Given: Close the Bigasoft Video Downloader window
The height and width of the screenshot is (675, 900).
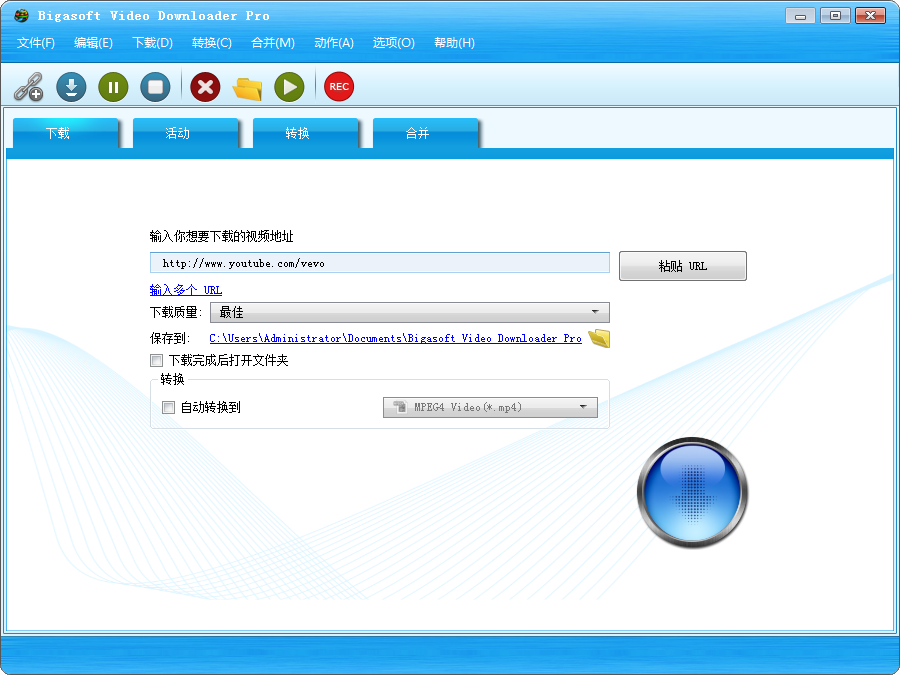Looking at the screenshot, I should (871, 15).
